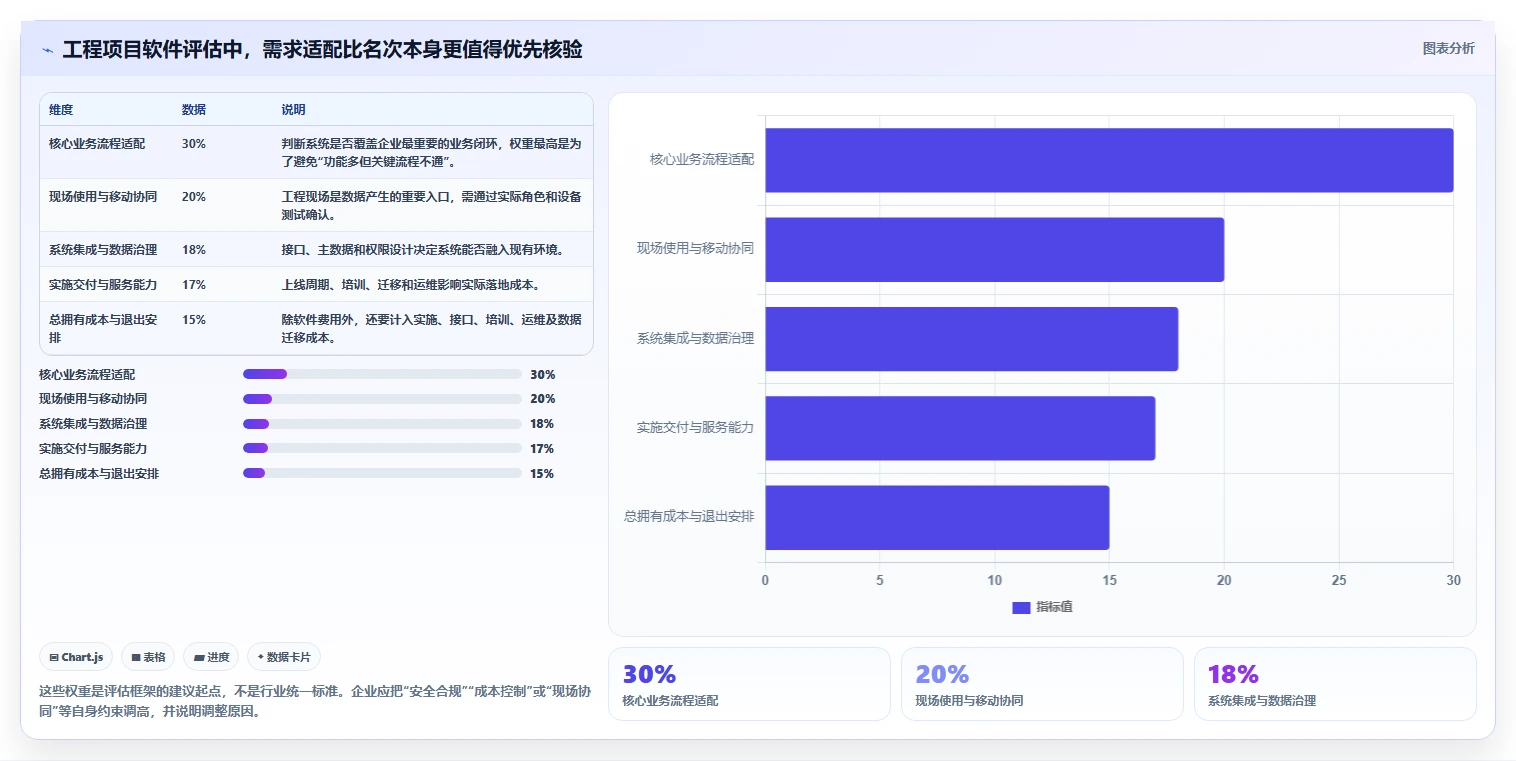Click the 说明 column header

tap(293, 110)
